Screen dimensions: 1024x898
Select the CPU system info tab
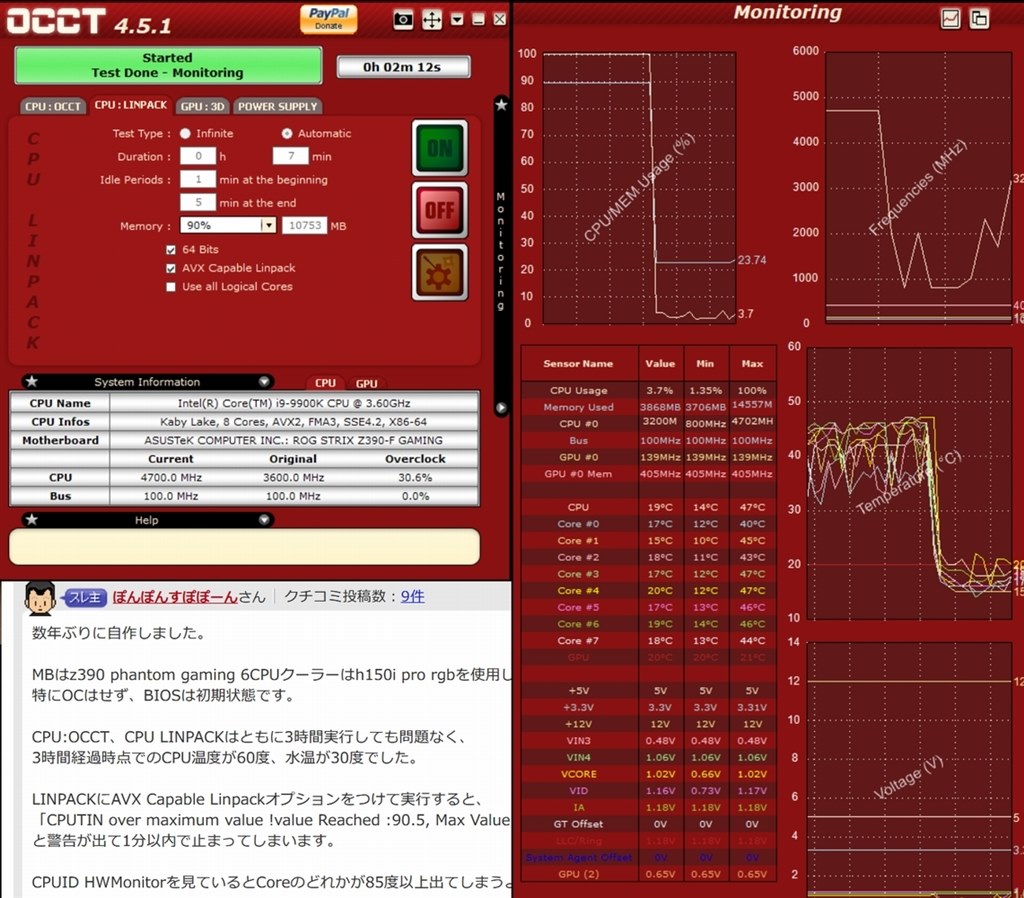tap(325, 383)
